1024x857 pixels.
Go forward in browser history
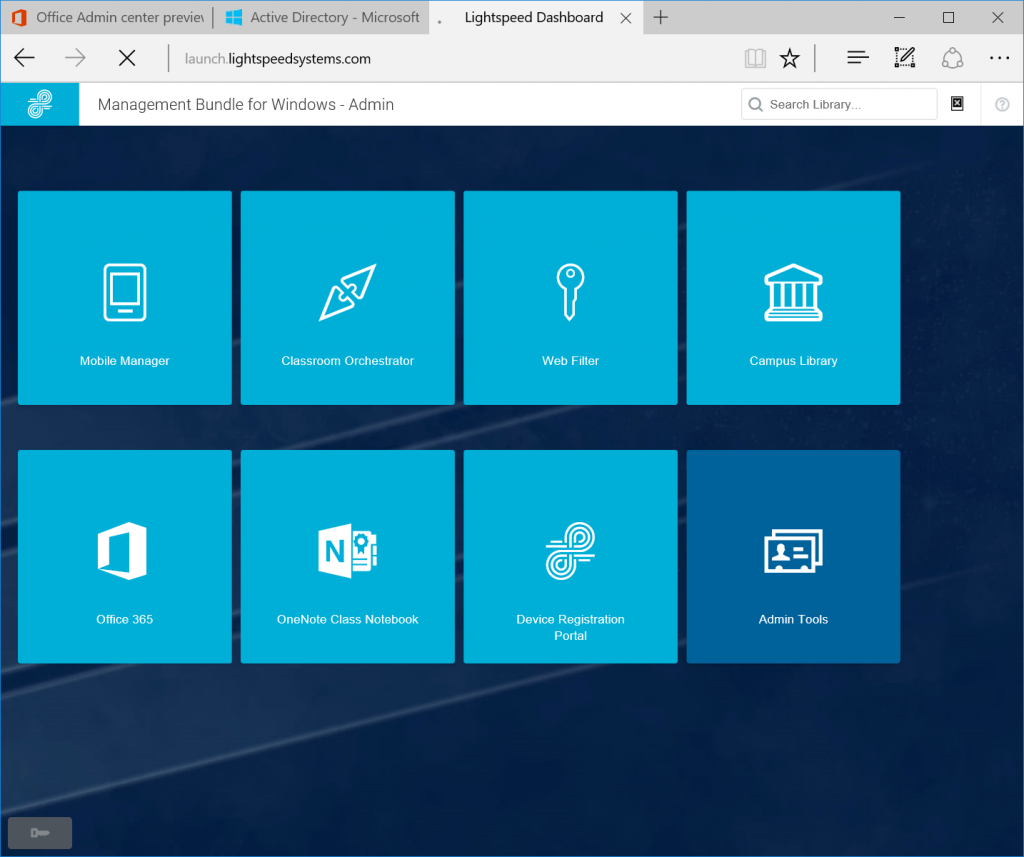tap(75, 58)
